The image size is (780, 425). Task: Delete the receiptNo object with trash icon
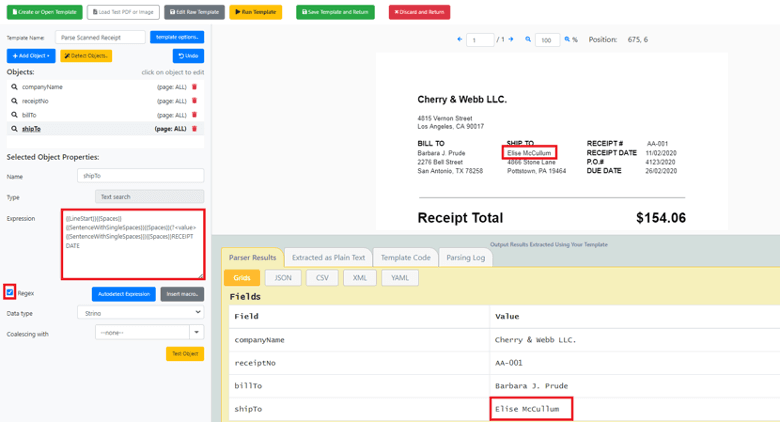[194, 101]
